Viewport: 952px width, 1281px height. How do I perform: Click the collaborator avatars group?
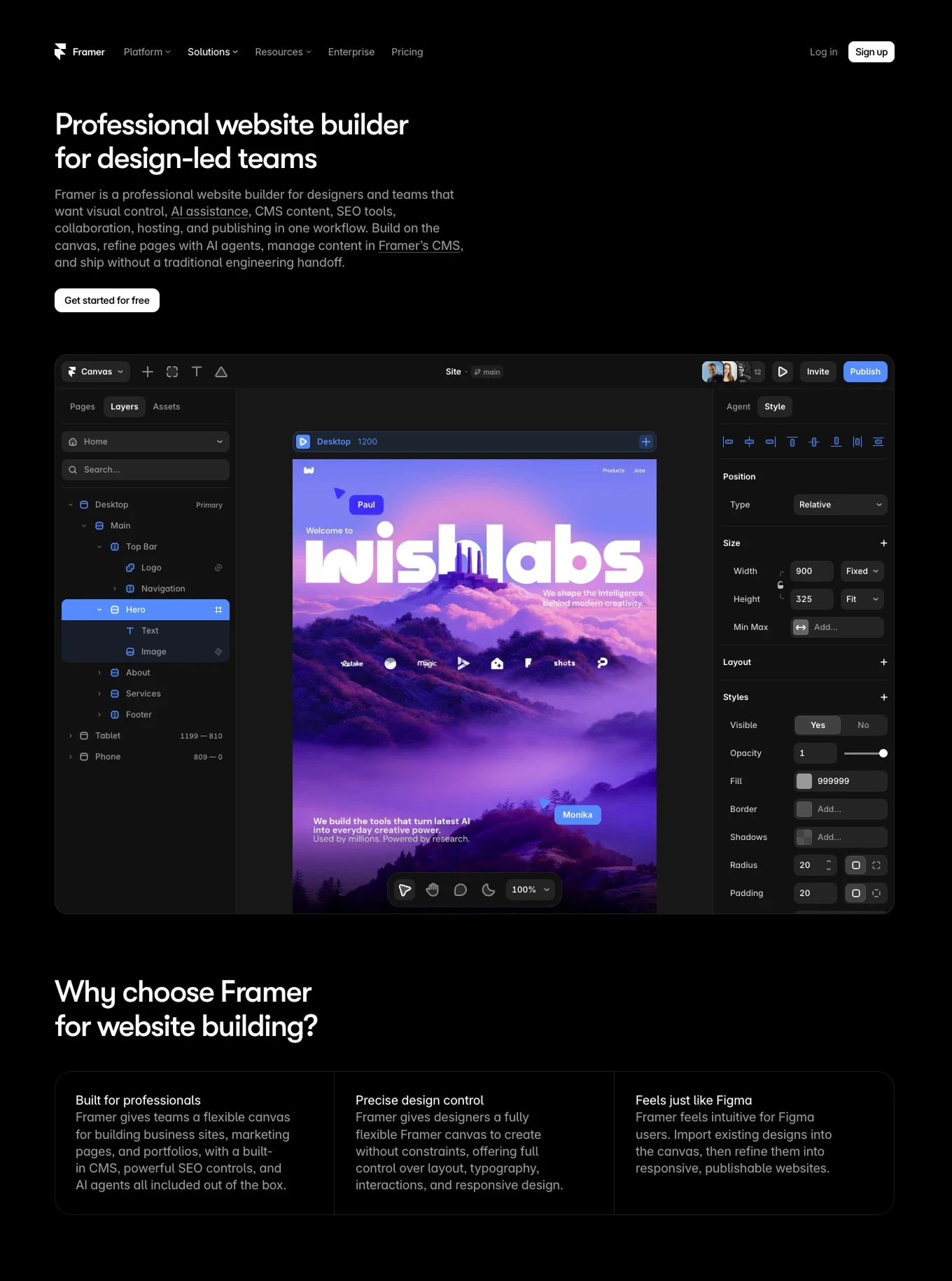pos(733,372)
